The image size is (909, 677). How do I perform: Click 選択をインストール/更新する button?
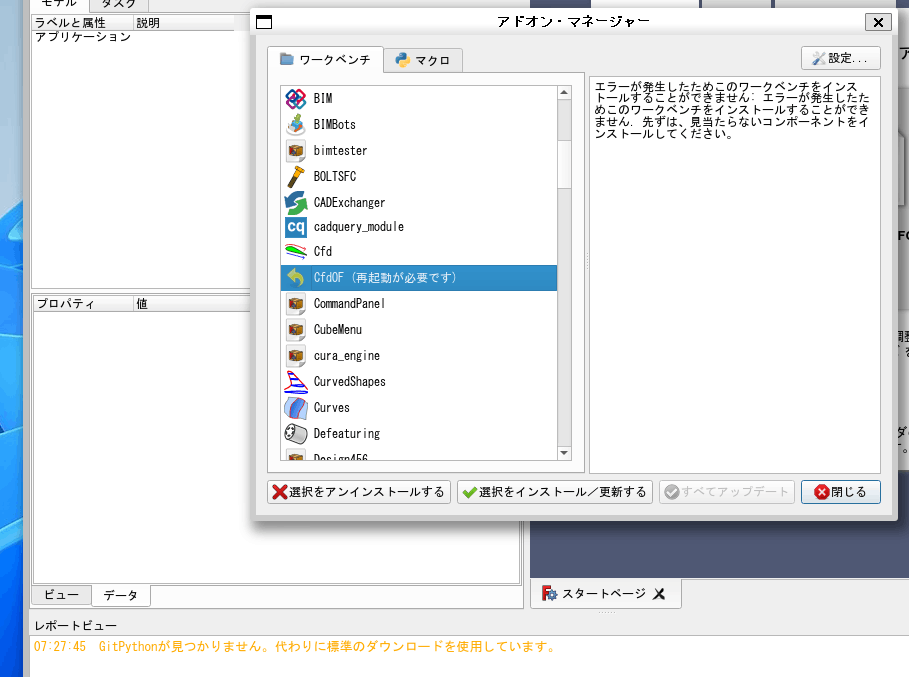tap(555, 492)
